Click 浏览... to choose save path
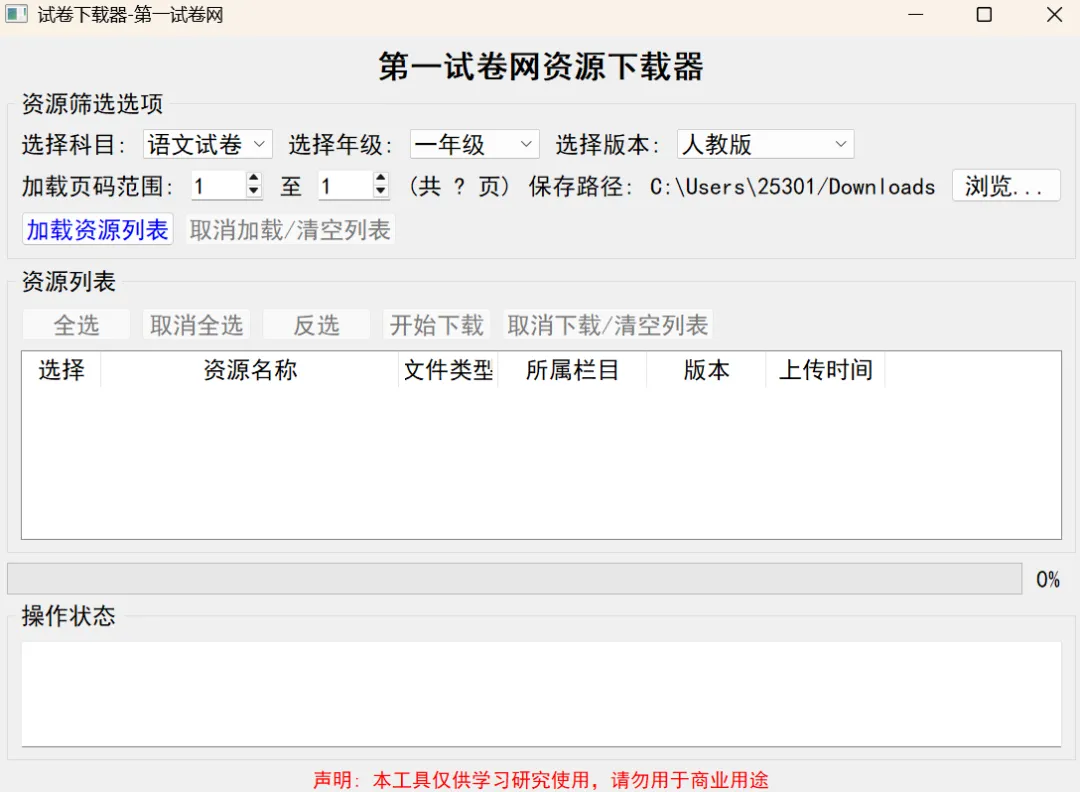The width and height of the screenshot is (1080, 792). tap(1006, 186)
